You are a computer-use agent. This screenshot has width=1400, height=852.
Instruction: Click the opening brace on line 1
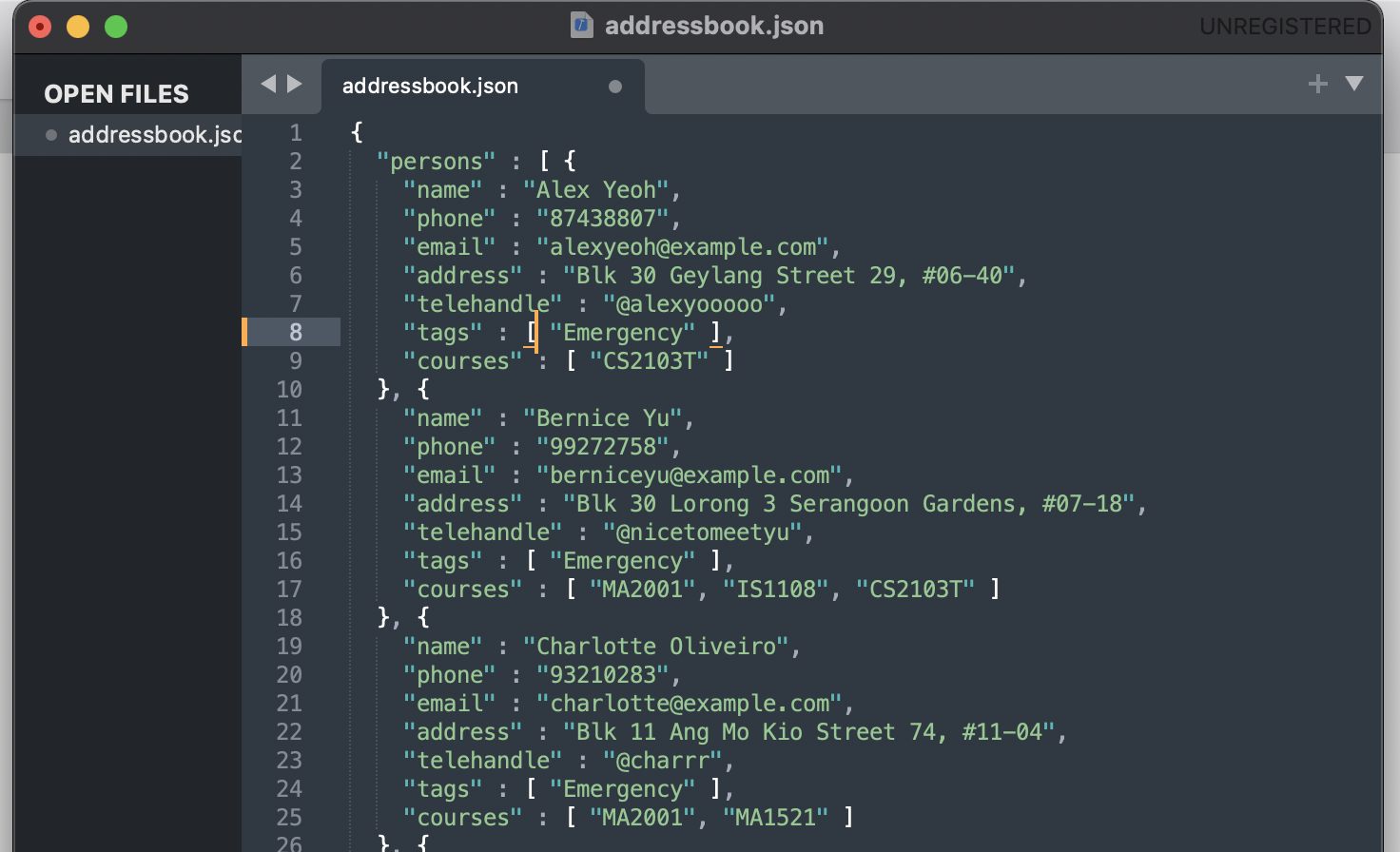(x=357, y=132)
